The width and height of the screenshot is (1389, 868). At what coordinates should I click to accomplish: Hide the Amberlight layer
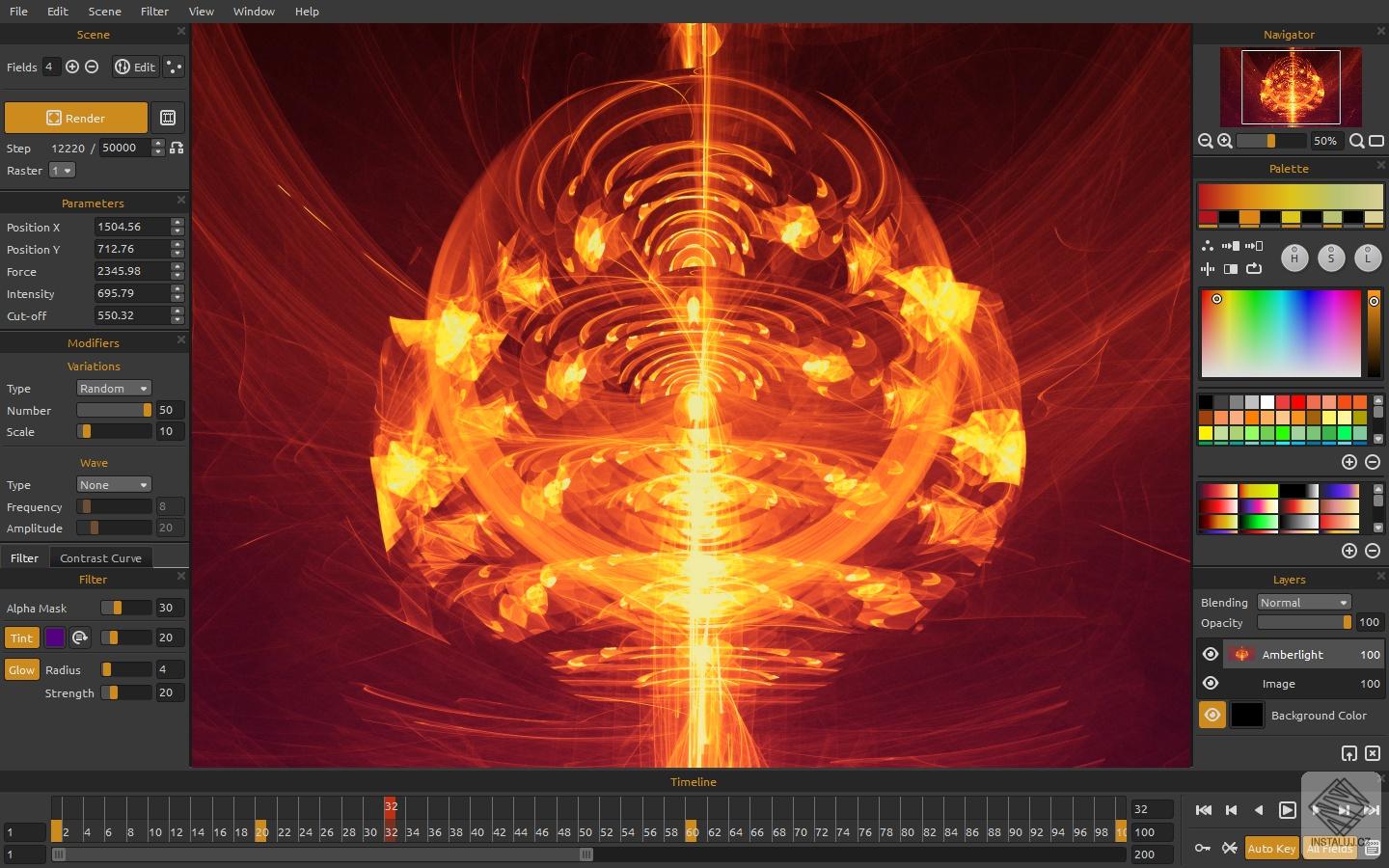(x=1212, y=654)
